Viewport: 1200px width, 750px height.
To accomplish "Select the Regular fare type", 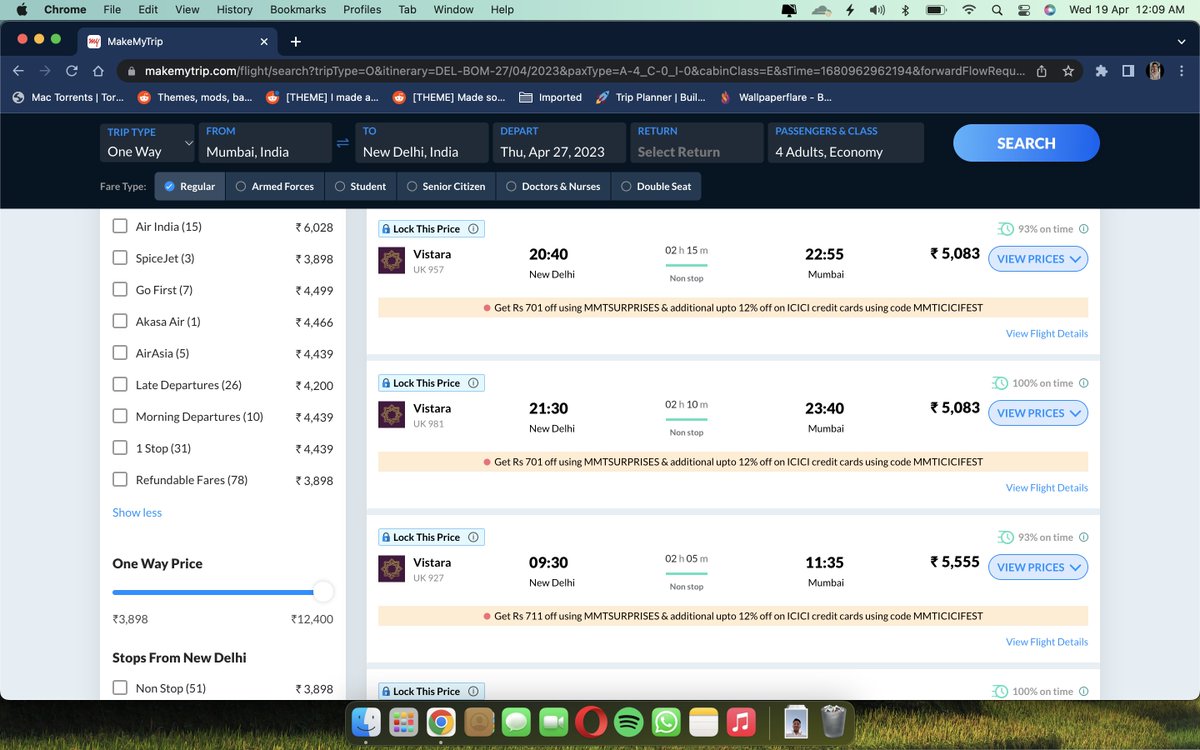I will (x=190, y=186).
